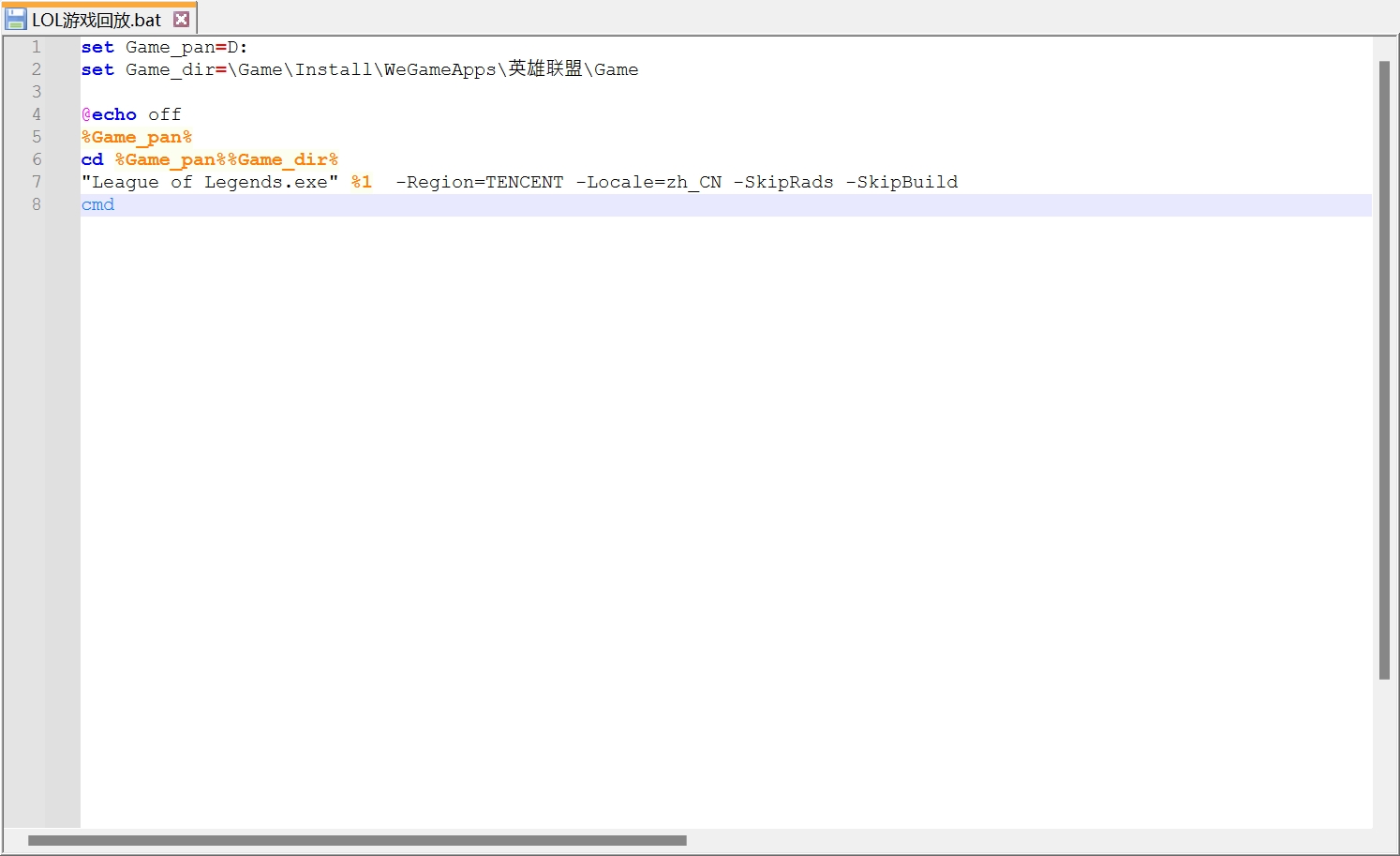Viewport: 1400px width, 856px height.
Task: Click the save icon on the LOL游戏回放.bat tab
Action: coord(16,20)
